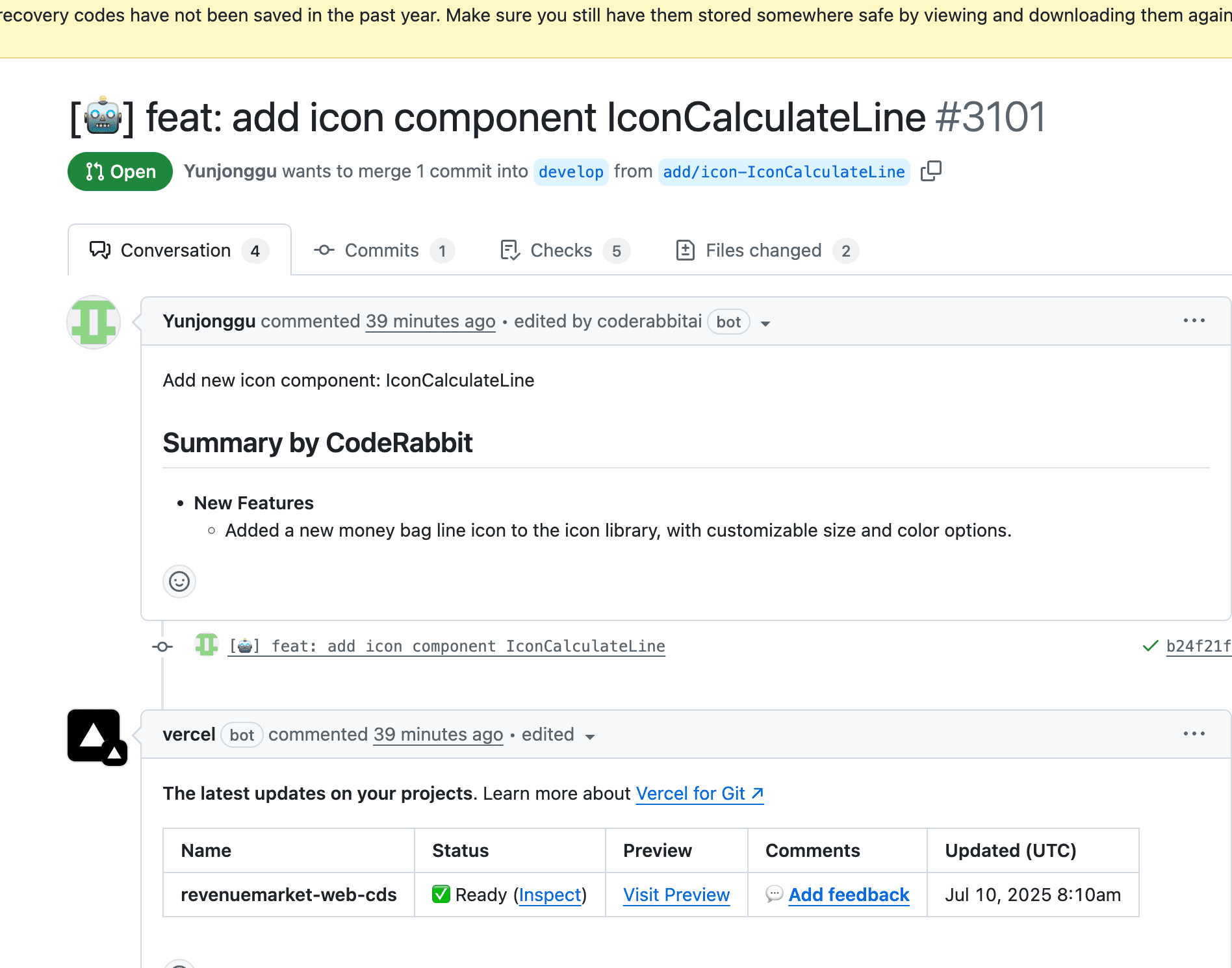Copy the head branch name icon
This screenshot has height=968, width=1232.
pos(930,171)
